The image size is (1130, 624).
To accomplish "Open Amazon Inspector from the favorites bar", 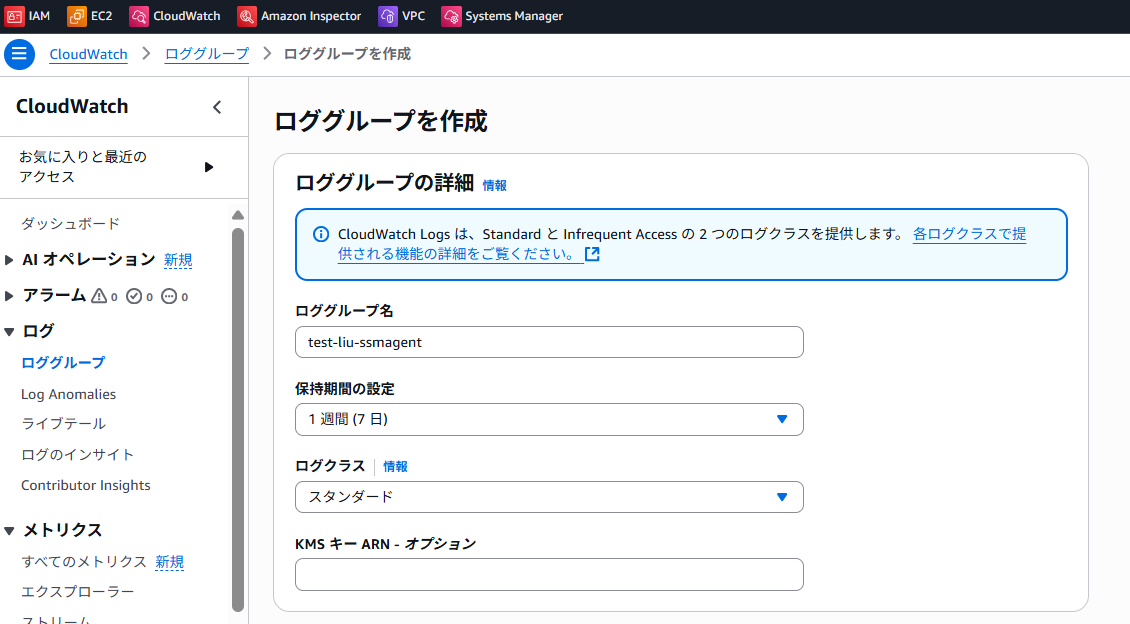I will [298, 16].
